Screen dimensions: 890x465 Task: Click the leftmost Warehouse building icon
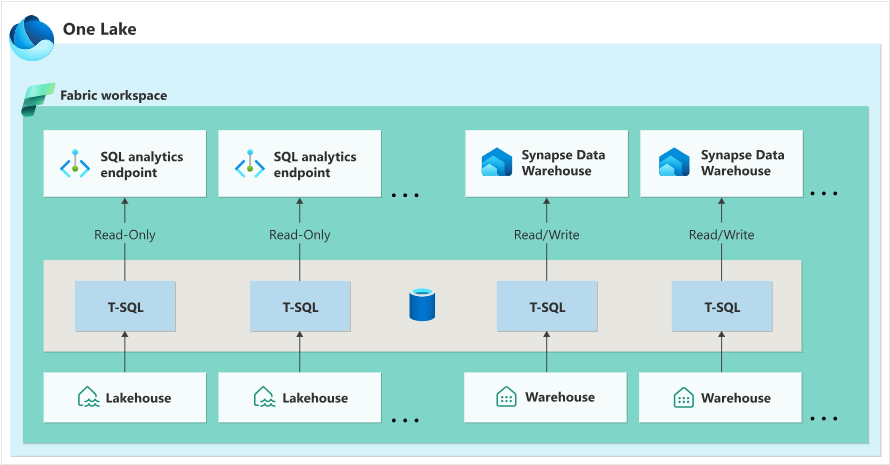pyautogui.click(x=506, y=397)
